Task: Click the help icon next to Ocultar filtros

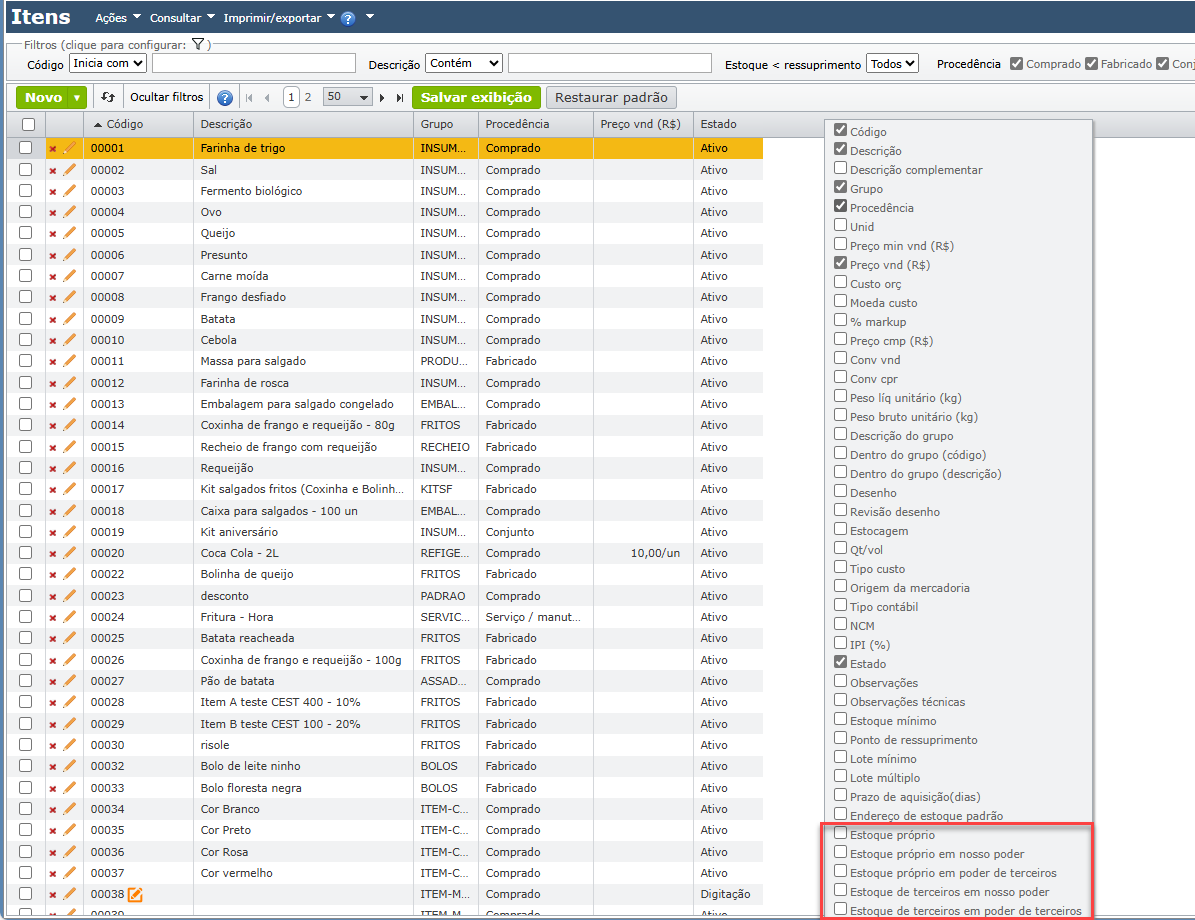Action: point(224,98)
